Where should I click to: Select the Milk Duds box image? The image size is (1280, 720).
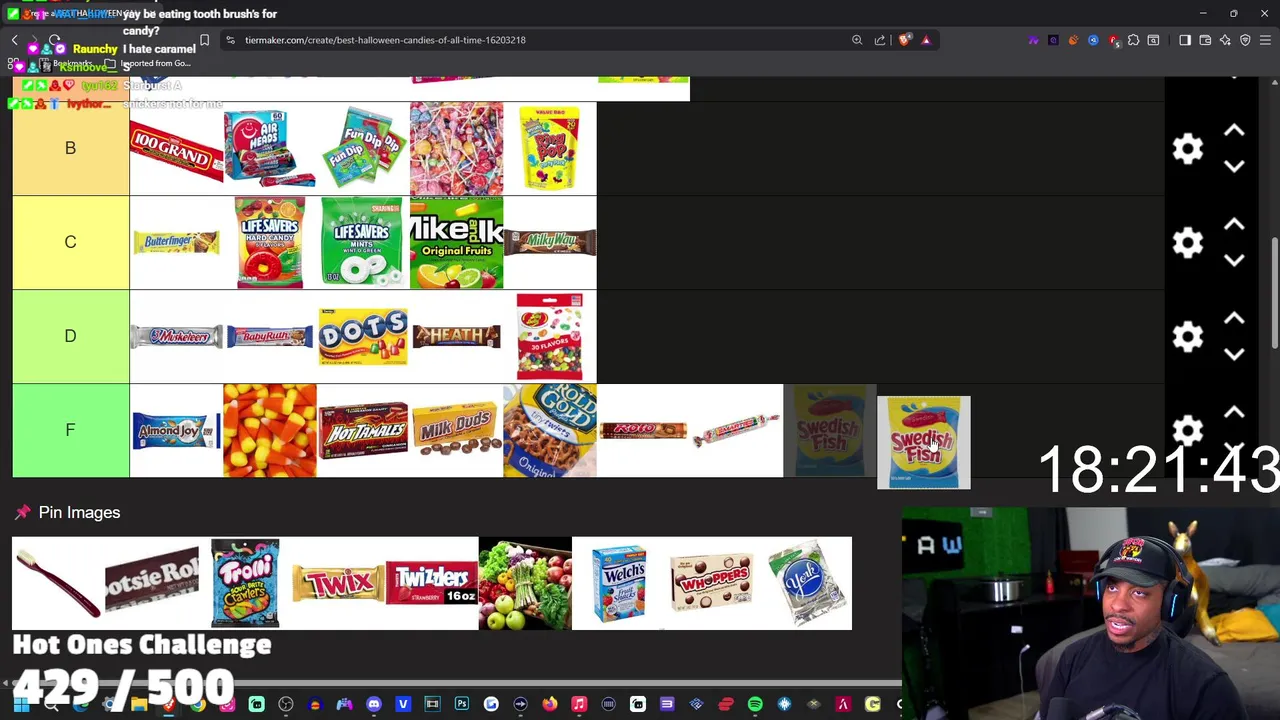point(456,430)
